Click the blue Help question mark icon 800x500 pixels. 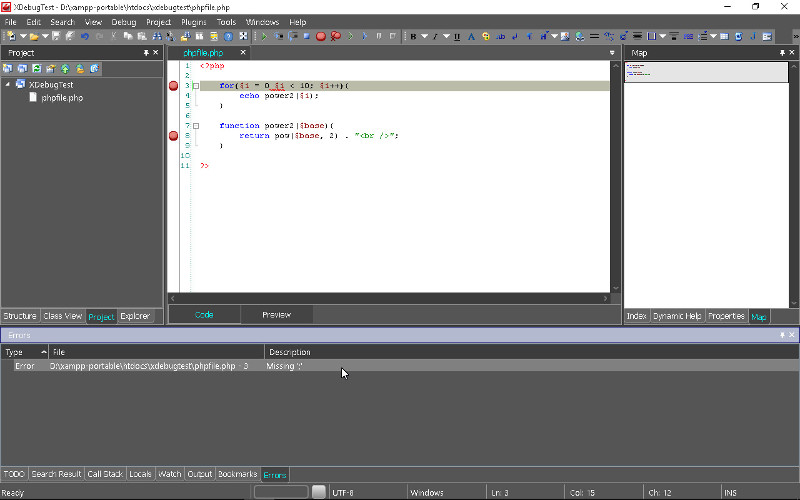pos(229,36)
